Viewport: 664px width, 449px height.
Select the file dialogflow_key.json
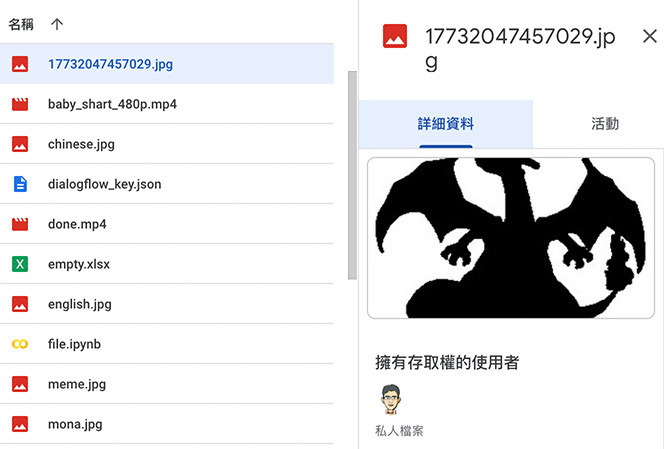point(167,184)
